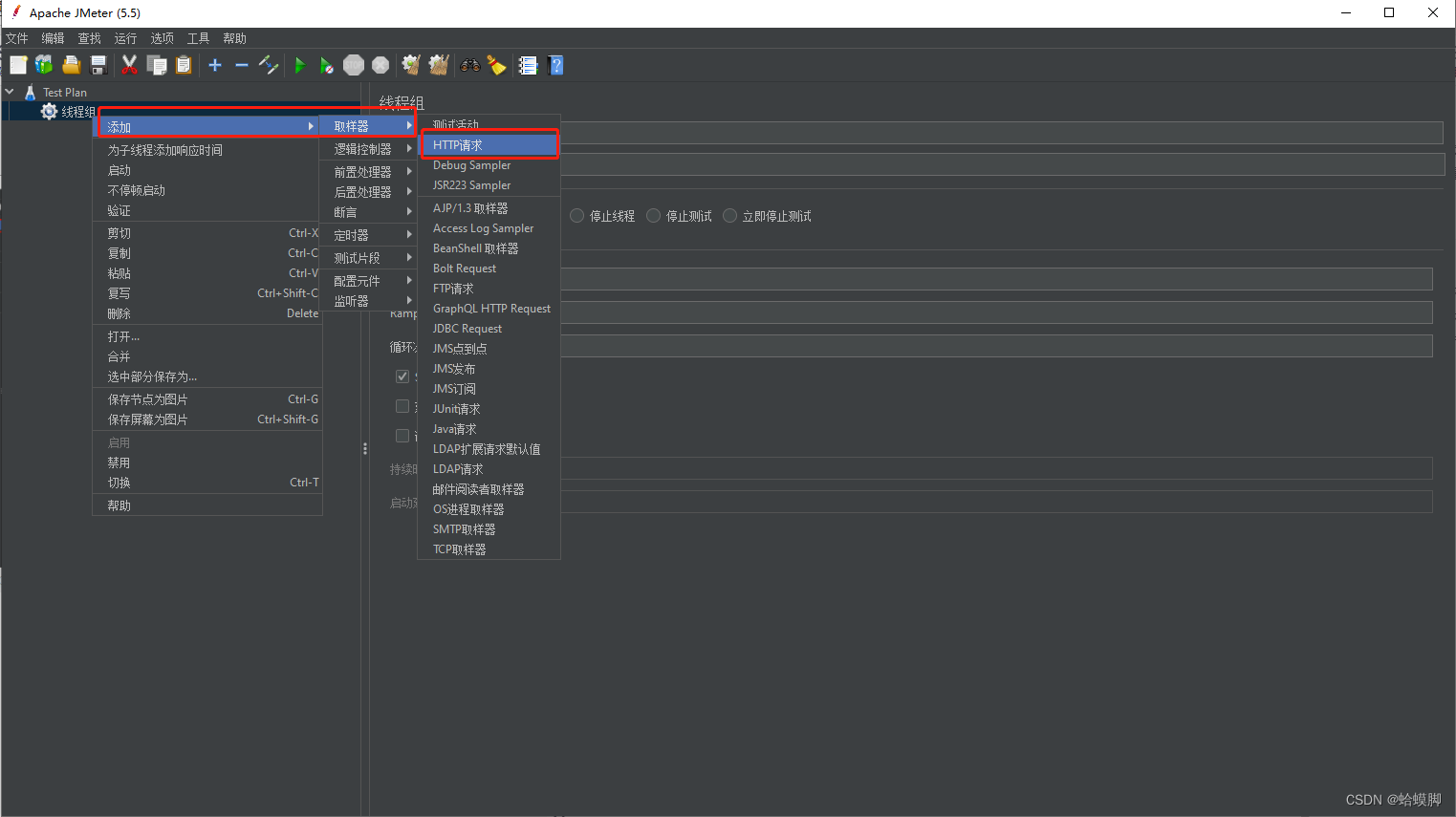Image resolution: width=1456 pixels, height=817 pixels.
Task: Expand the 前置处理器 submenu arrow
Action: coord(409,171)
